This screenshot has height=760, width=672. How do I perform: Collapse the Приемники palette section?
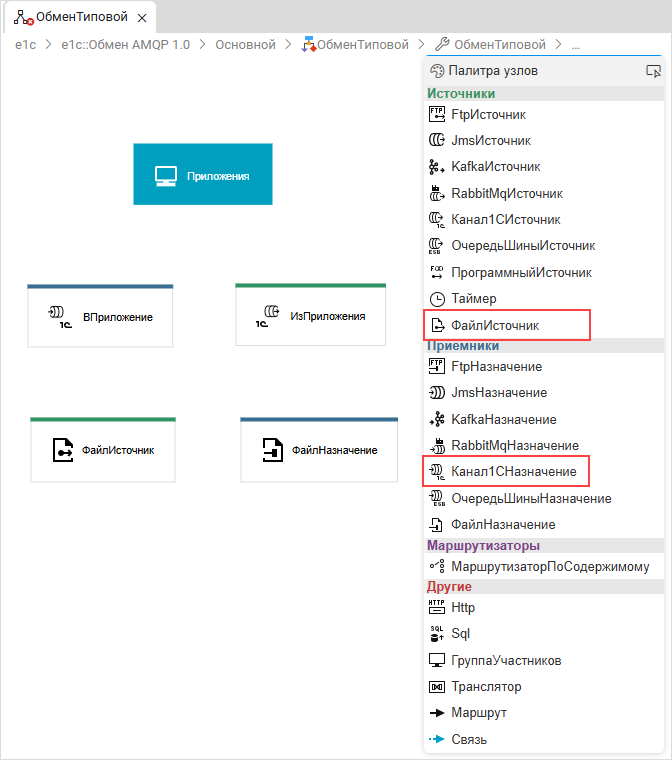[x=463, y=346]
